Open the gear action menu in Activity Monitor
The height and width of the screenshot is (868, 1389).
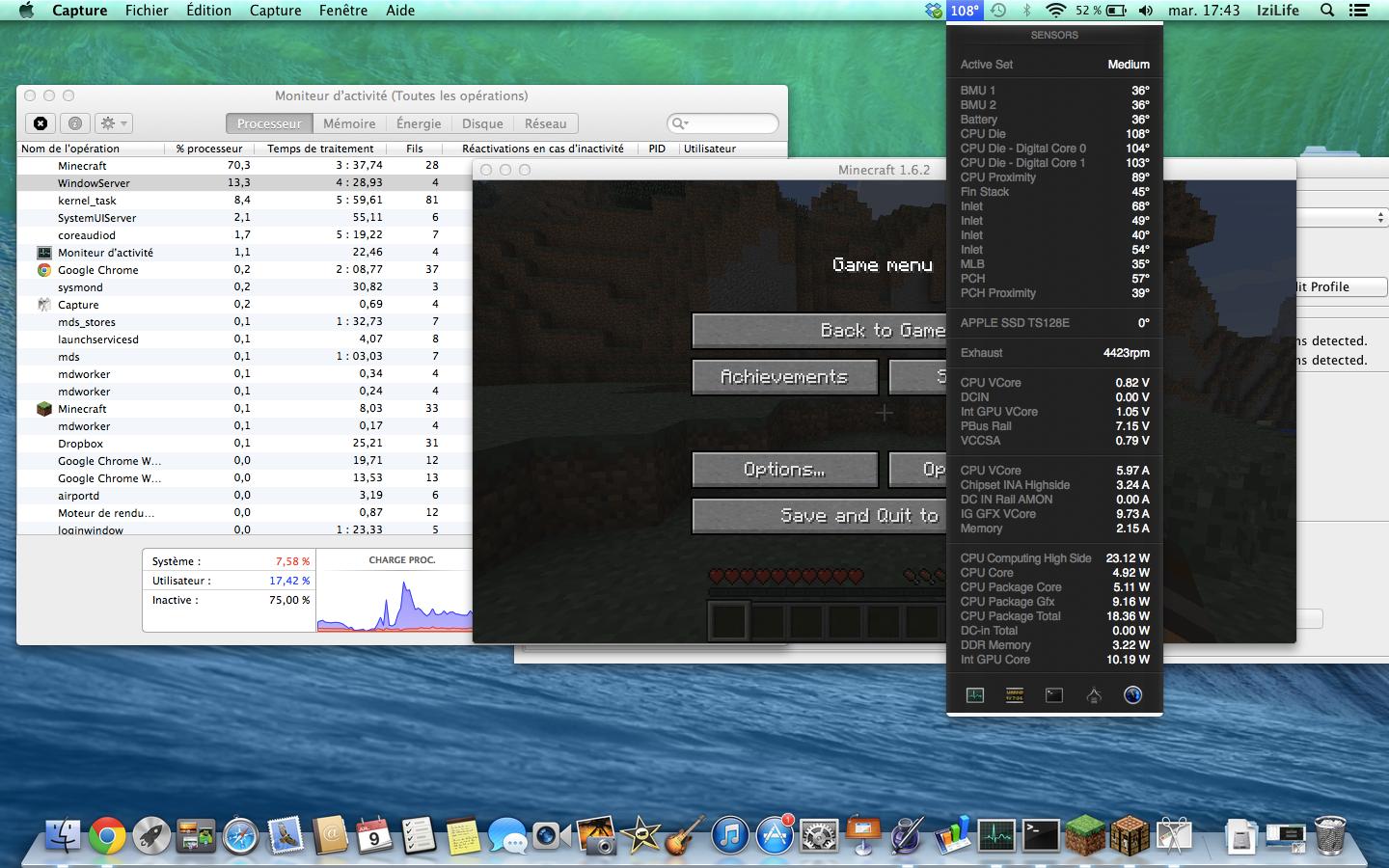tap(114, 123)
